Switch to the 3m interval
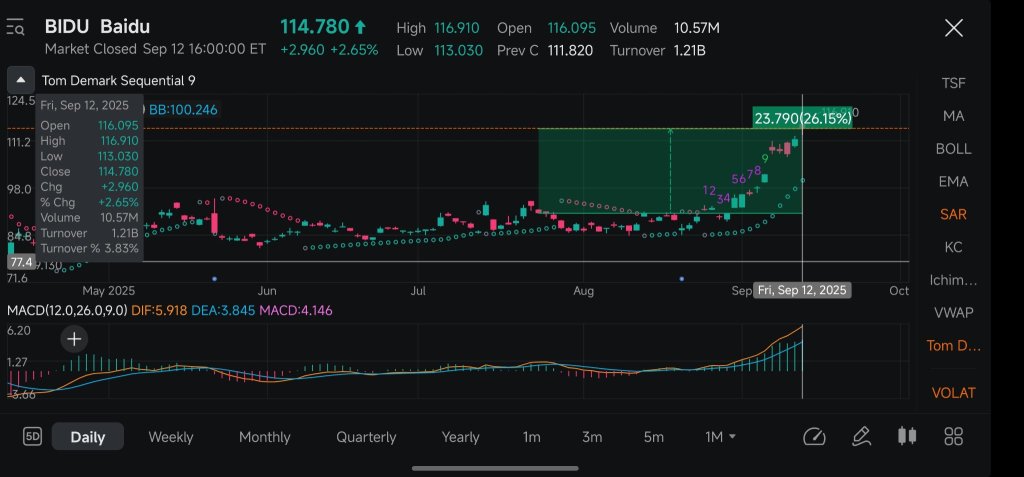Screen dimensions: 1024x477 pos(592,437)
